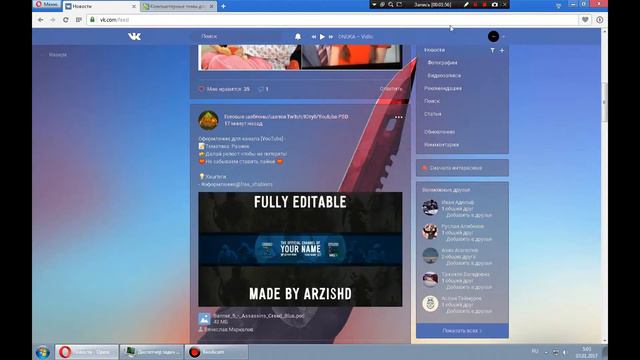The image size is (640, 360).
Task: Select Фотографии in the feed menu
Action: point(442,62)
